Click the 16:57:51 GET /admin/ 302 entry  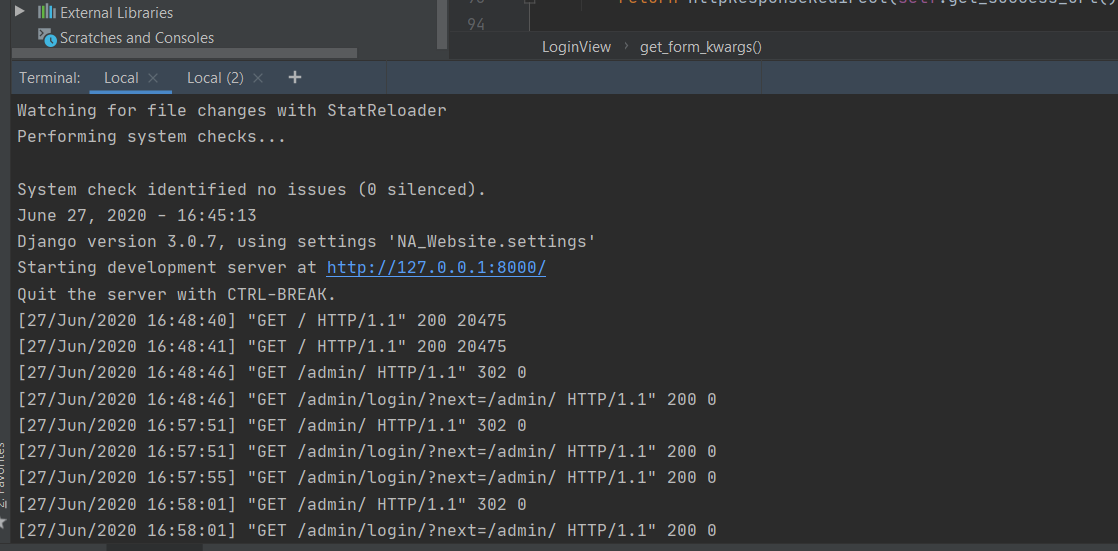tap(272, 426)
